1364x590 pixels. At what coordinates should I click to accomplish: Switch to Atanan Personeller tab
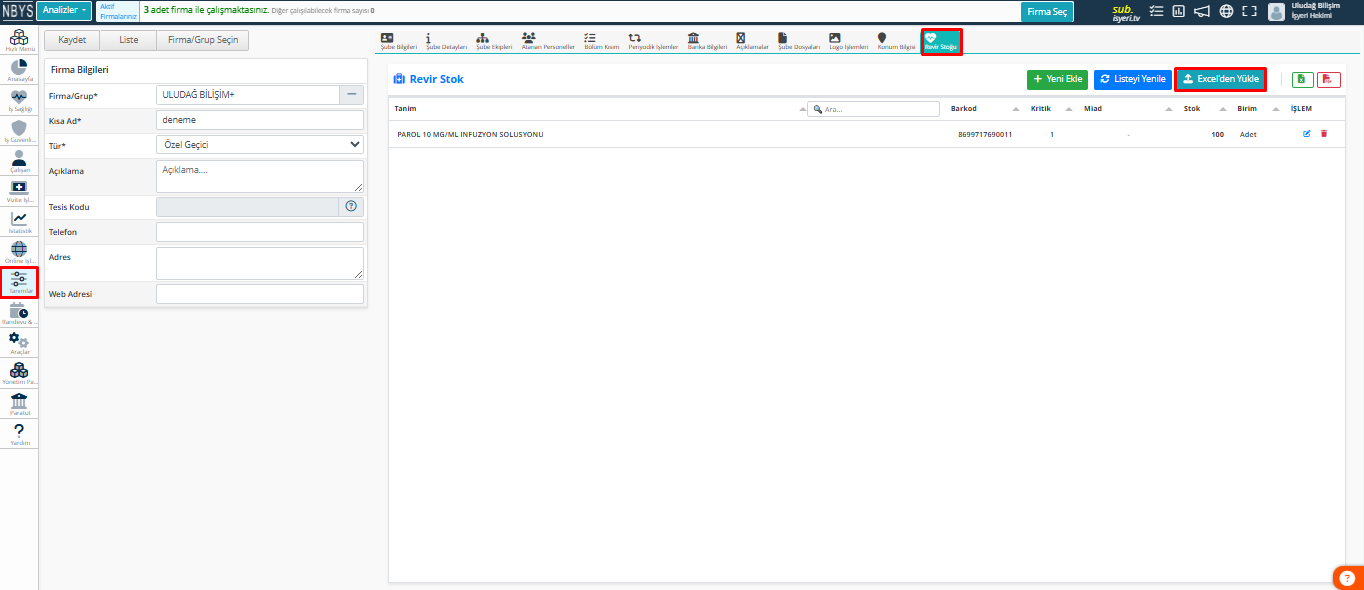pos(548,41)
